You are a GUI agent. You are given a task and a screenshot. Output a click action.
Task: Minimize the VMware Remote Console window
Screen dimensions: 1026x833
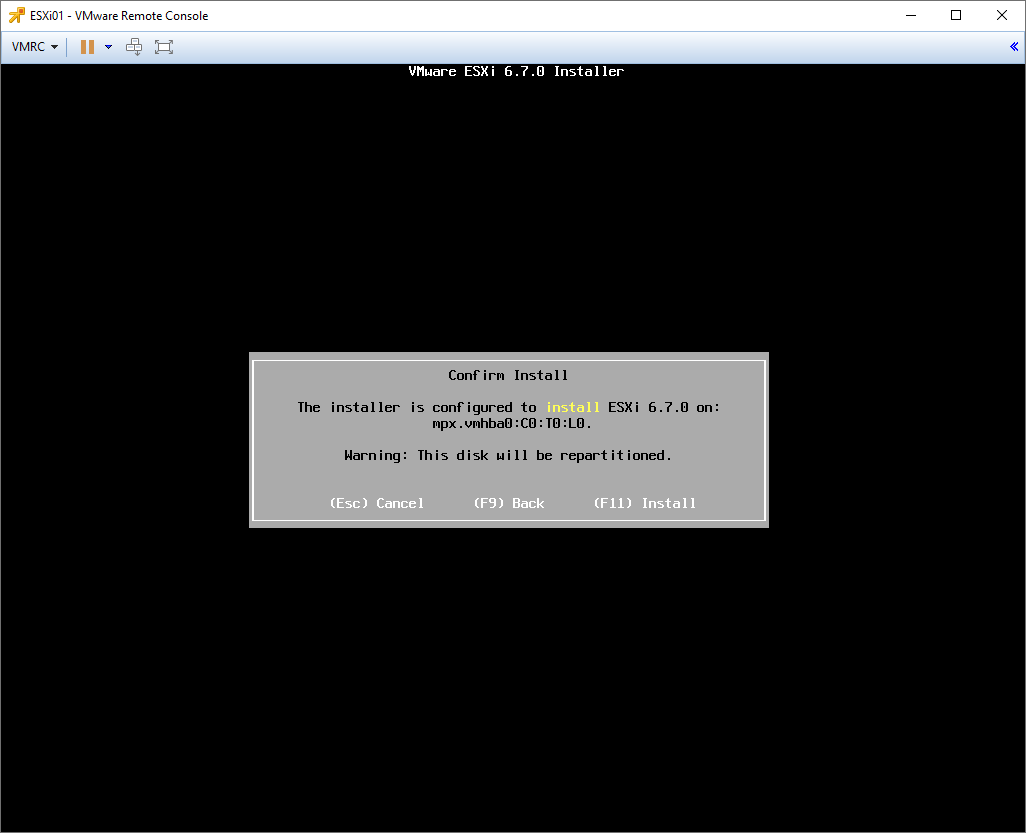tap(911, 15)
